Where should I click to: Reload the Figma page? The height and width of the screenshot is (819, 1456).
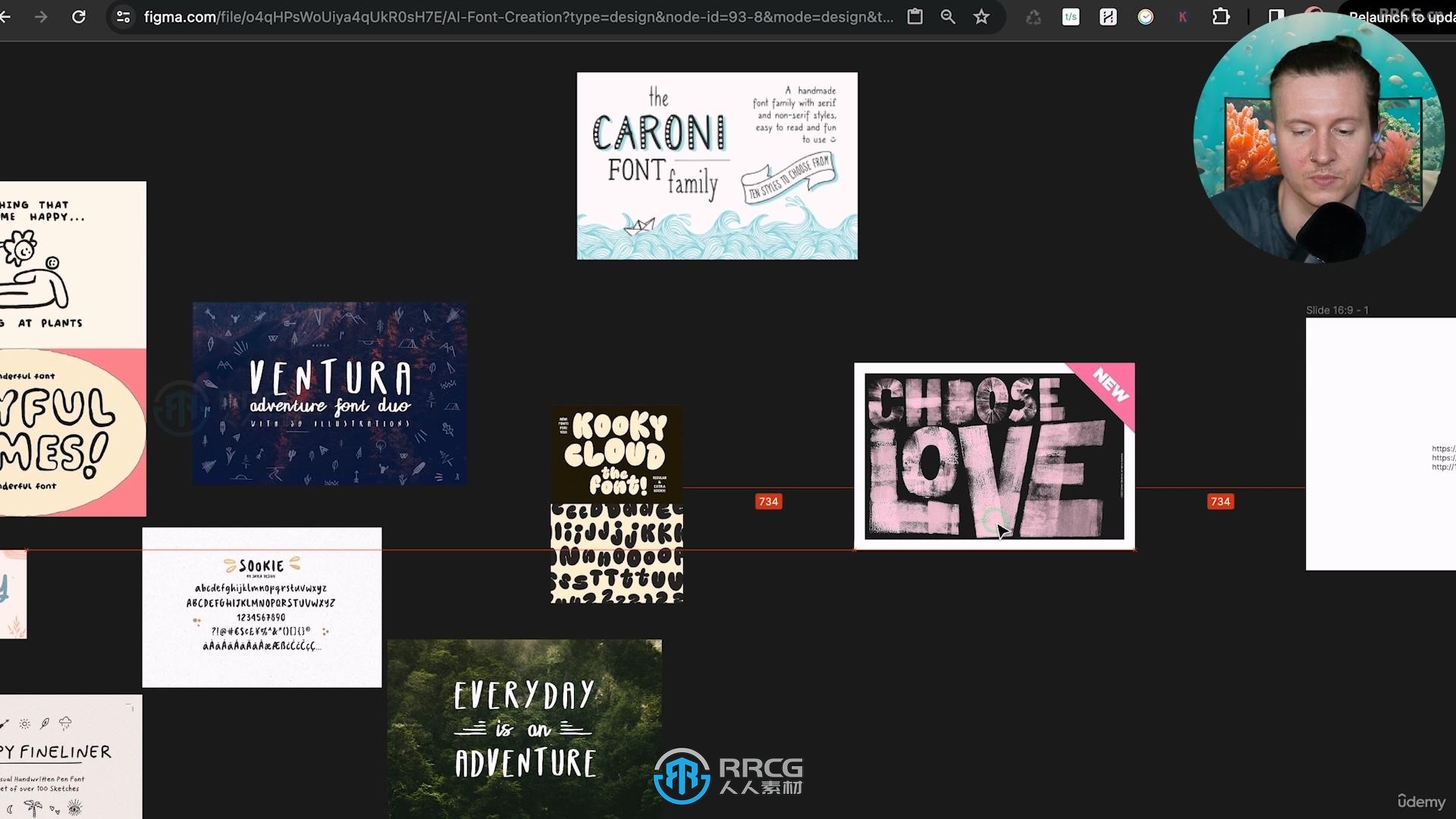[x=79, y=17]
